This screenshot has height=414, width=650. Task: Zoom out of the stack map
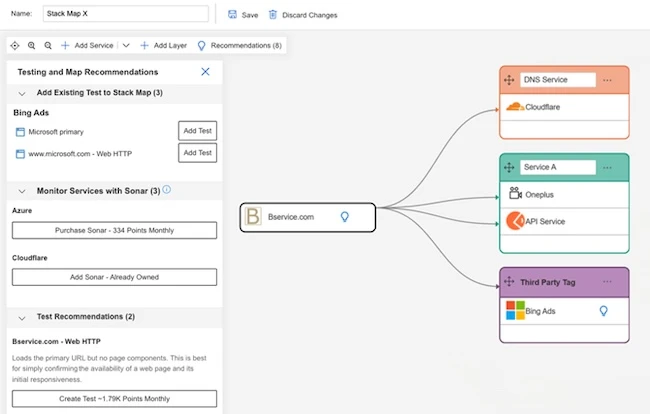[x=47, y=46]
